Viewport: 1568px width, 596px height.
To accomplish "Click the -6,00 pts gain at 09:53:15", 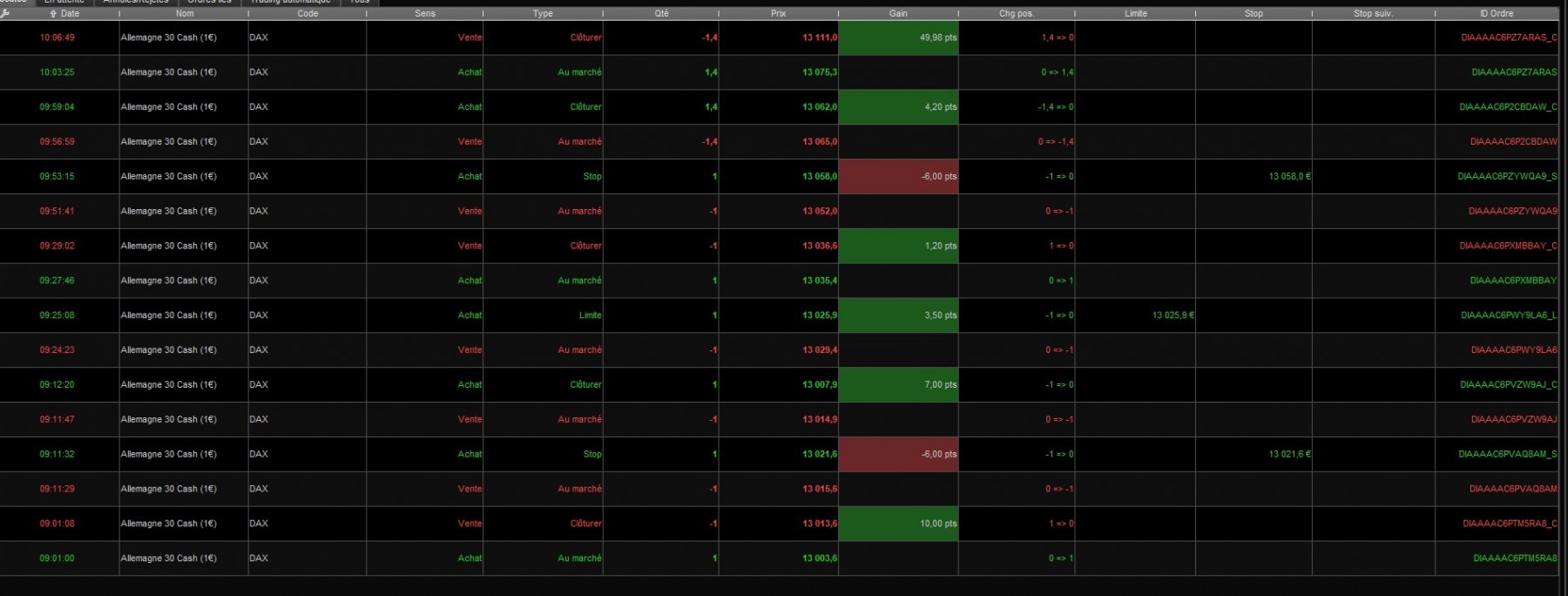I will coord(898,177).
